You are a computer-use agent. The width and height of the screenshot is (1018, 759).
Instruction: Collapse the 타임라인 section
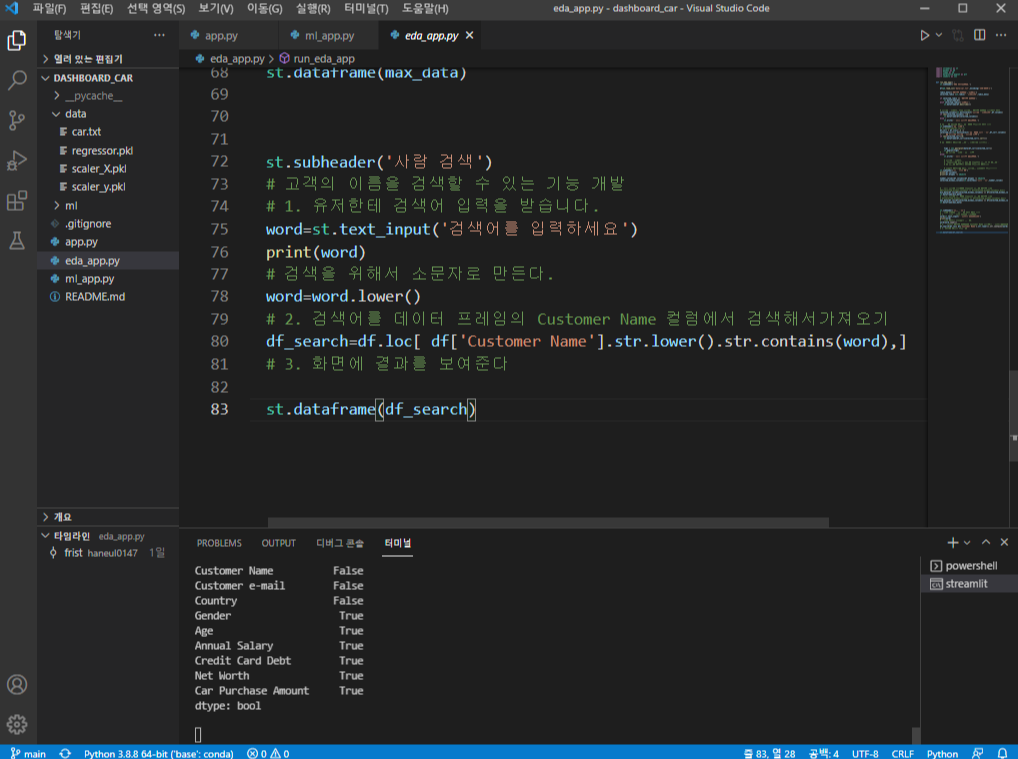pyautogui.click(x=108, y=536)
